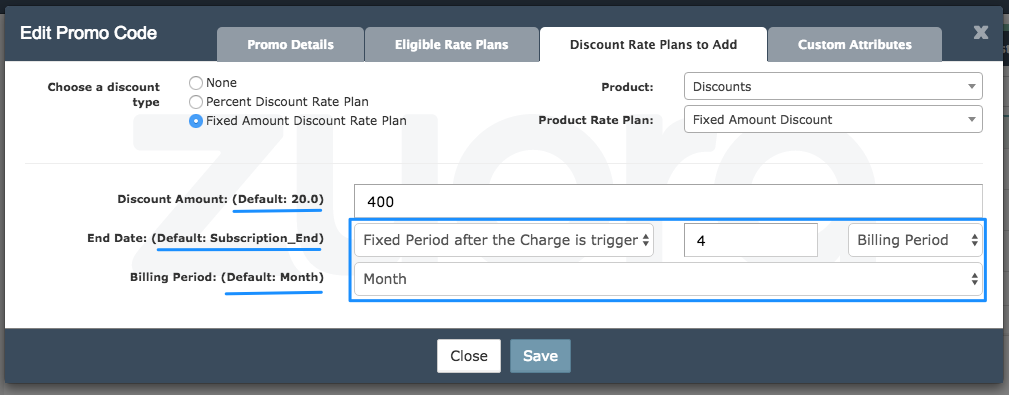This screenshot has width=1009, height=395.
Task: Open the End Date type dropdown
Action: (504, 240)
